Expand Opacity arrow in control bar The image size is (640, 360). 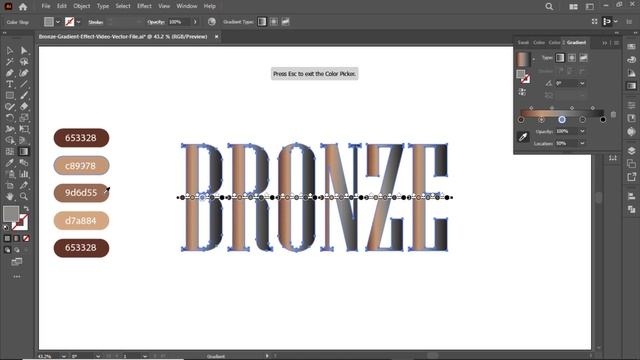[195, 22]
